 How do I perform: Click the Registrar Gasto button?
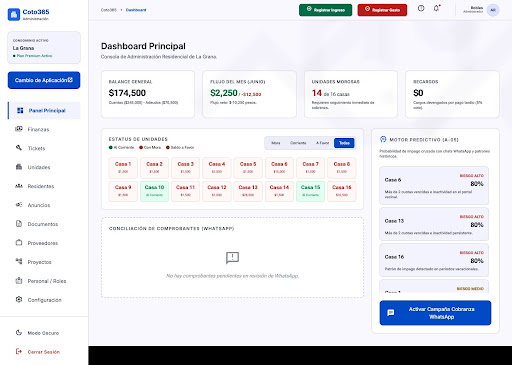(x=382, y=10)
